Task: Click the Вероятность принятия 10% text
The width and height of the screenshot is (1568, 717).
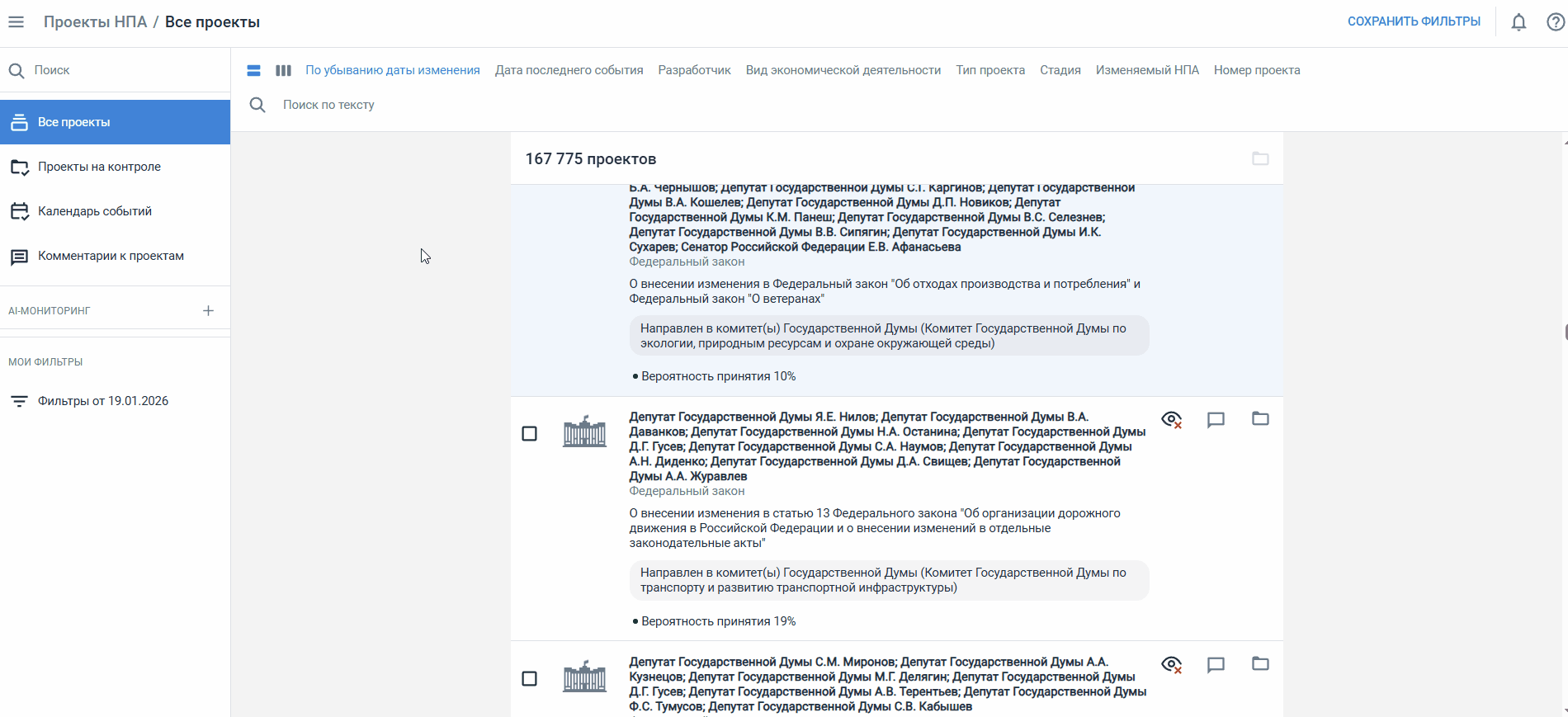Action: (x=718, y=376)
